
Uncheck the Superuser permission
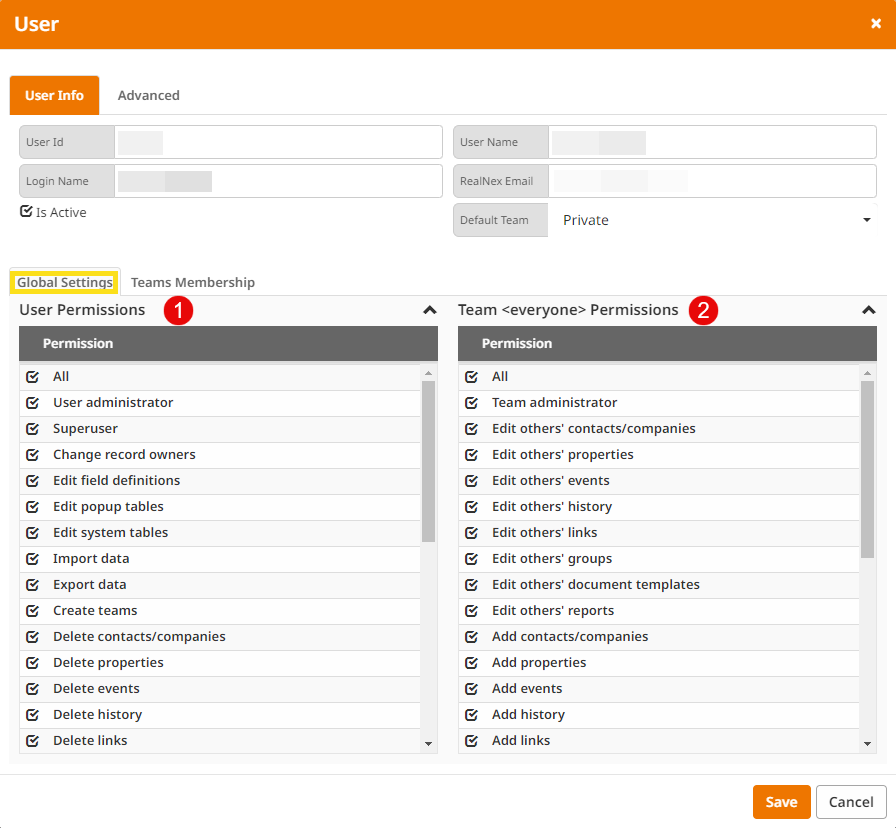tap(34, 428)
